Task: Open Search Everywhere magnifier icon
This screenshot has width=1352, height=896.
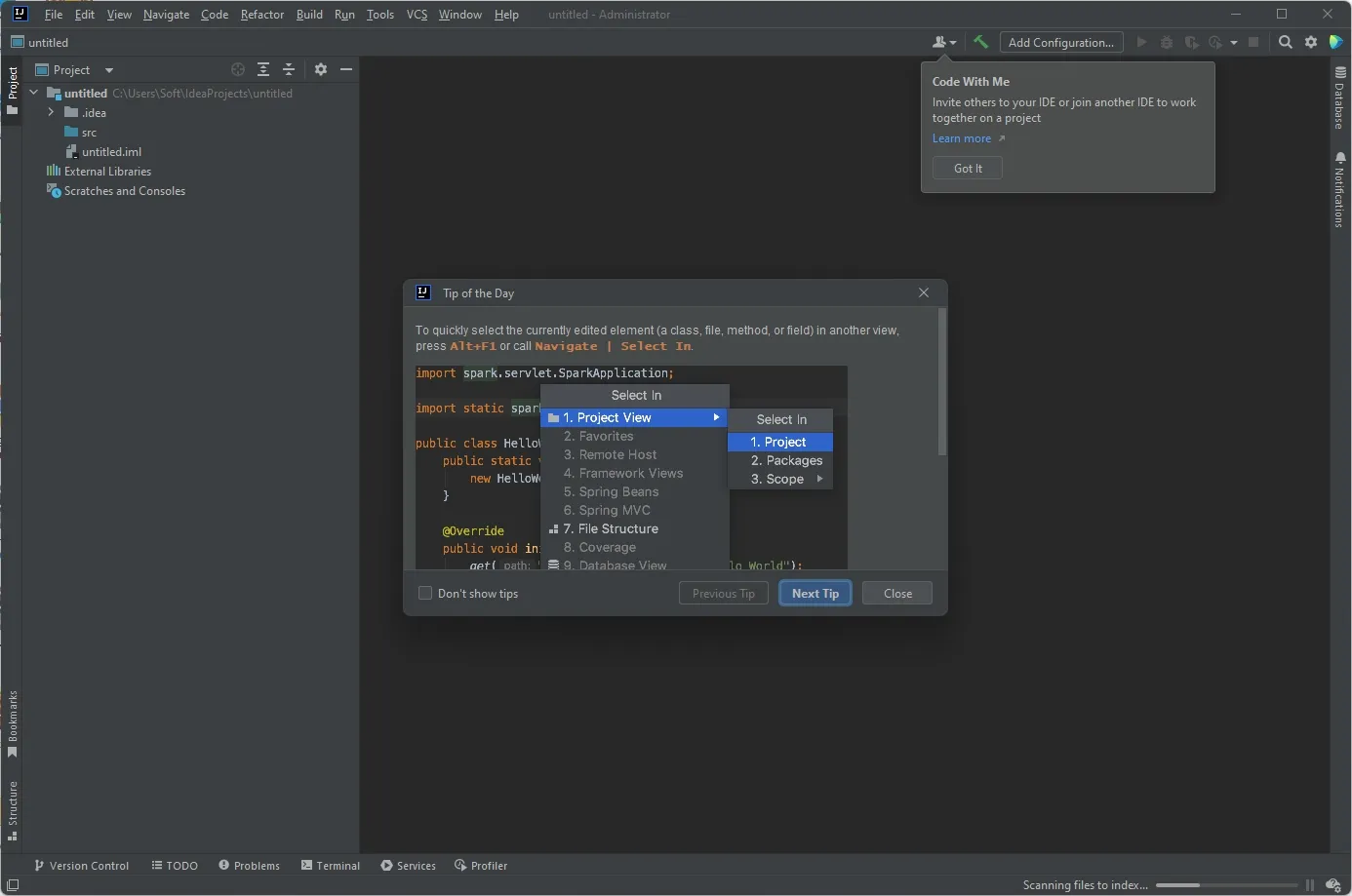Action: [1286, 42]
